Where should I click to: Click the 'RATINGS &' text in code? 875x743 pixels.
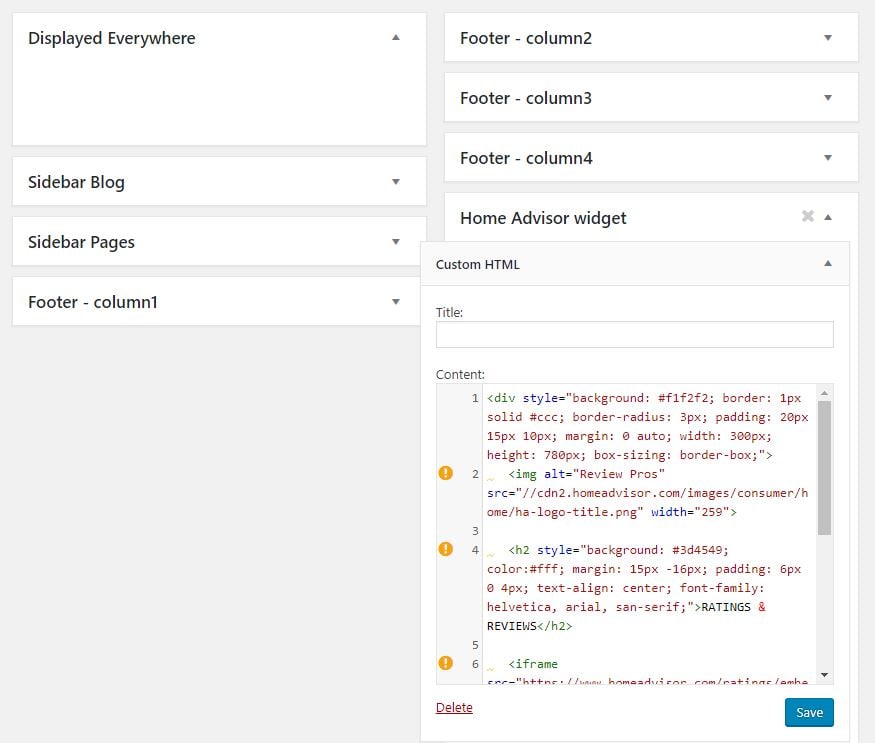click(733, 607)
